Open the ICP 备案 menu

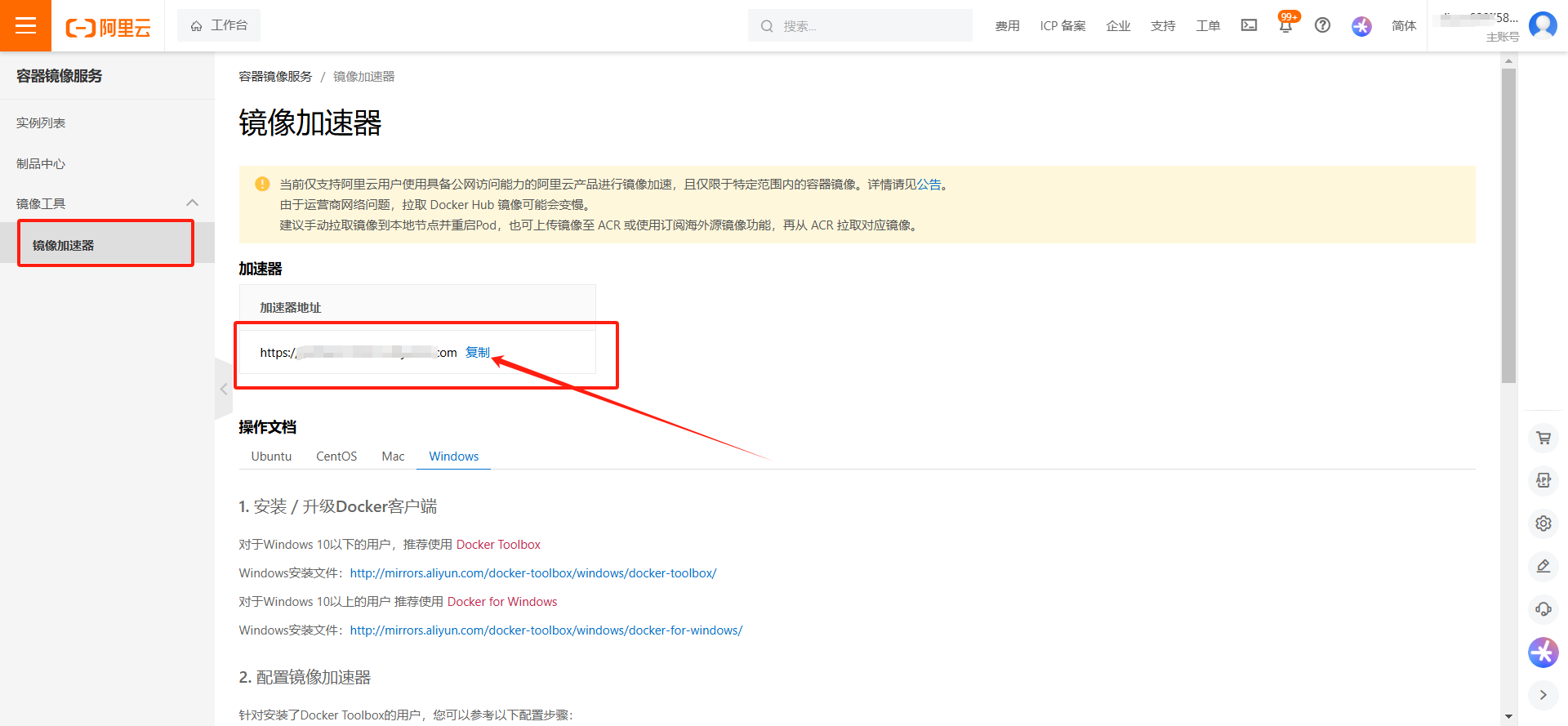pyautogui.click(x=1062, y=26)
